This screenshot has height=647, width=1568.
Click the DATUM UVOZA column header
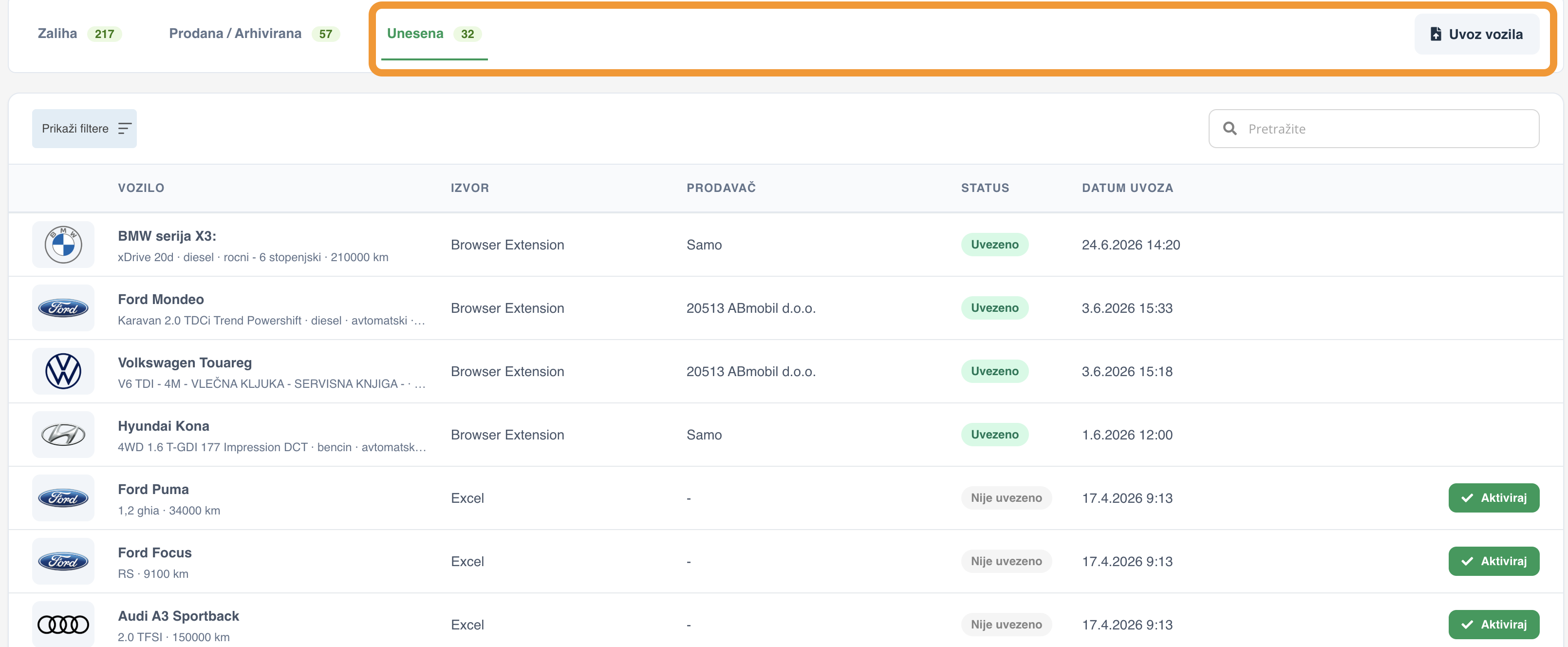[x=1127, y=188]
